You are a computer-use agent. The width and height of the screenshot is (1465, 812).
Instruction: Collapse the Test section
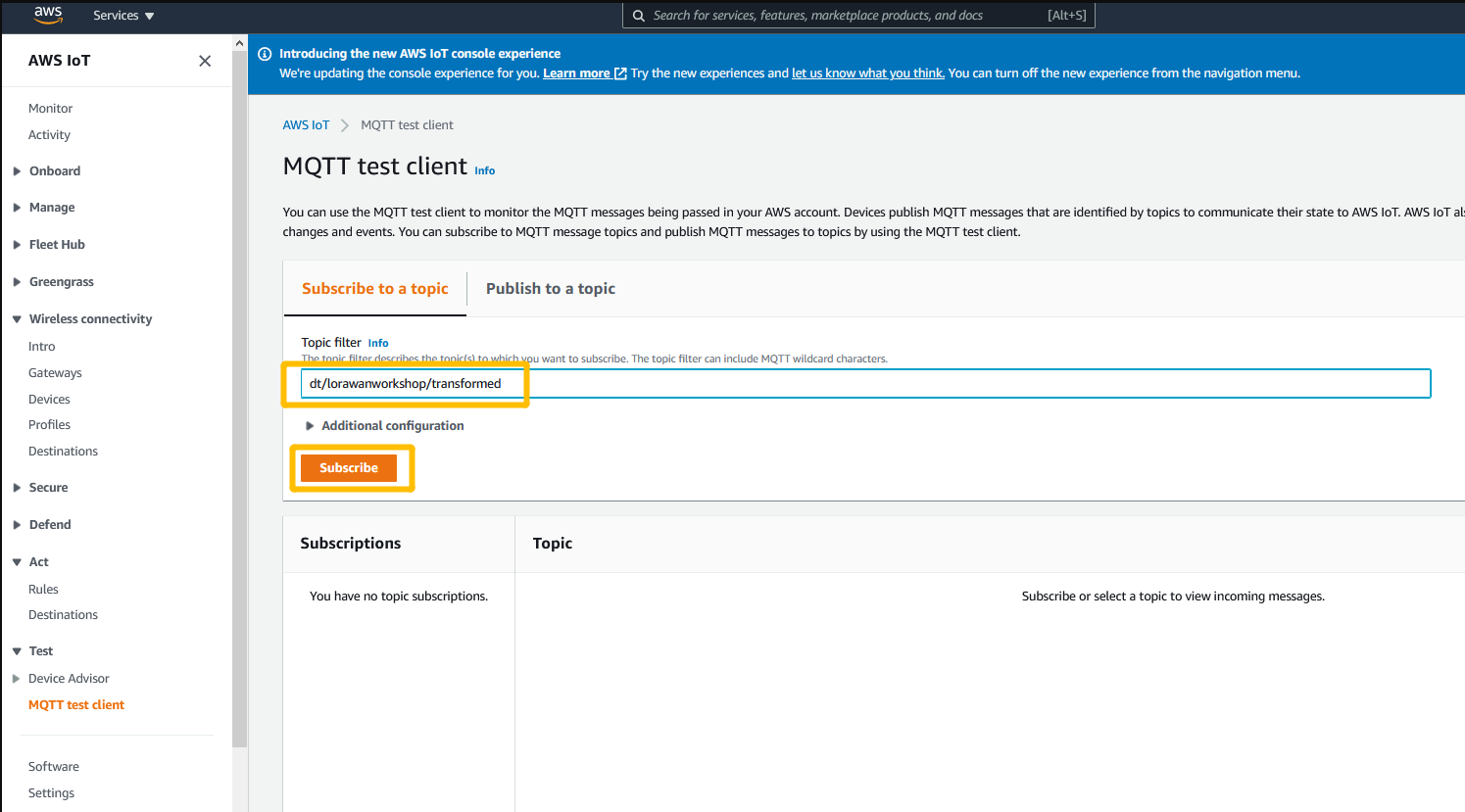pos(17,651)
